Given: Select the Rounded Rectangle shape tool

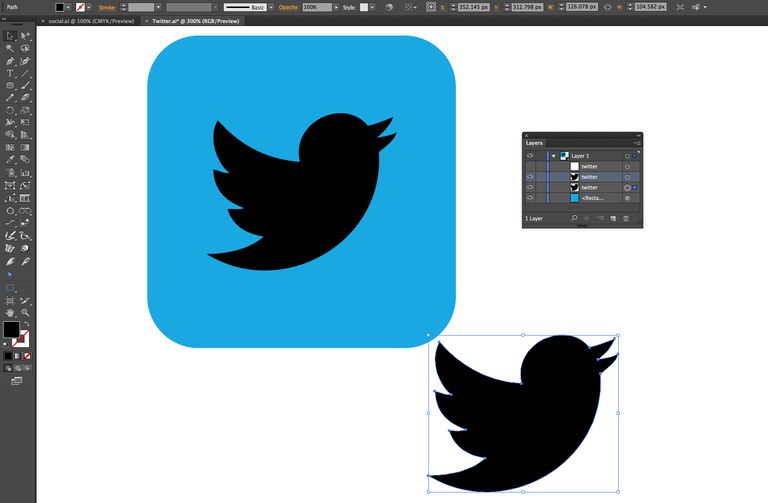Looking at the screenshot, I should point(10,85).
